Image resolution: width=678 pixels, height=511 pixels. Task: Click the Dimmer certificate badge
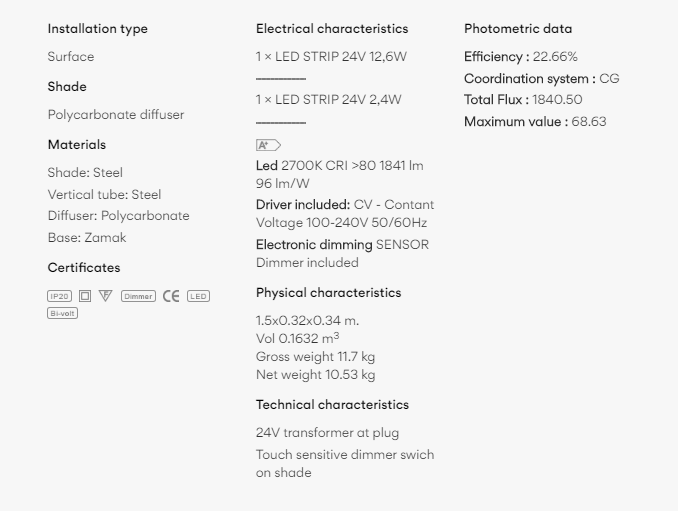[138, 296]
